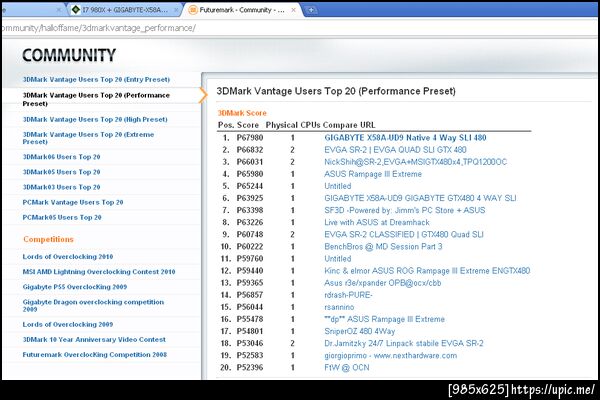Open SF3D -Powered by: Jimm's PC Store + ASUS

404,210
